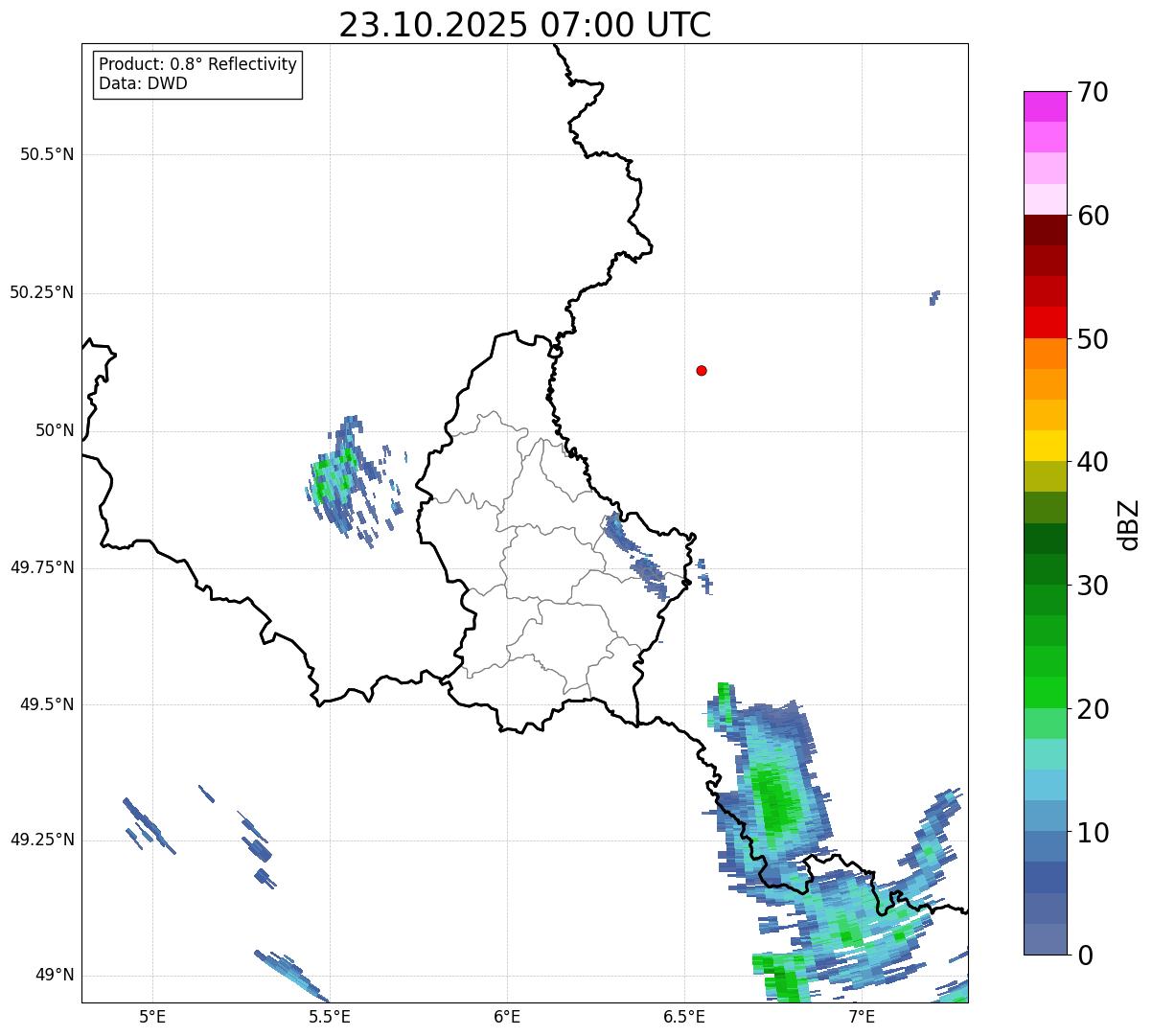Viewport: 1152px width, 1036px height.
Task: Click the orange colorbar segment
Action: click(1045, 354)
